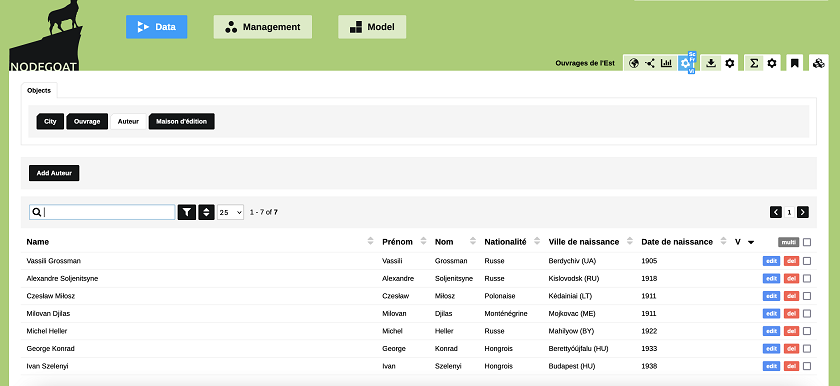Tick the checkbox for Ivan Szelenyi row

click(x=807, y=366)
